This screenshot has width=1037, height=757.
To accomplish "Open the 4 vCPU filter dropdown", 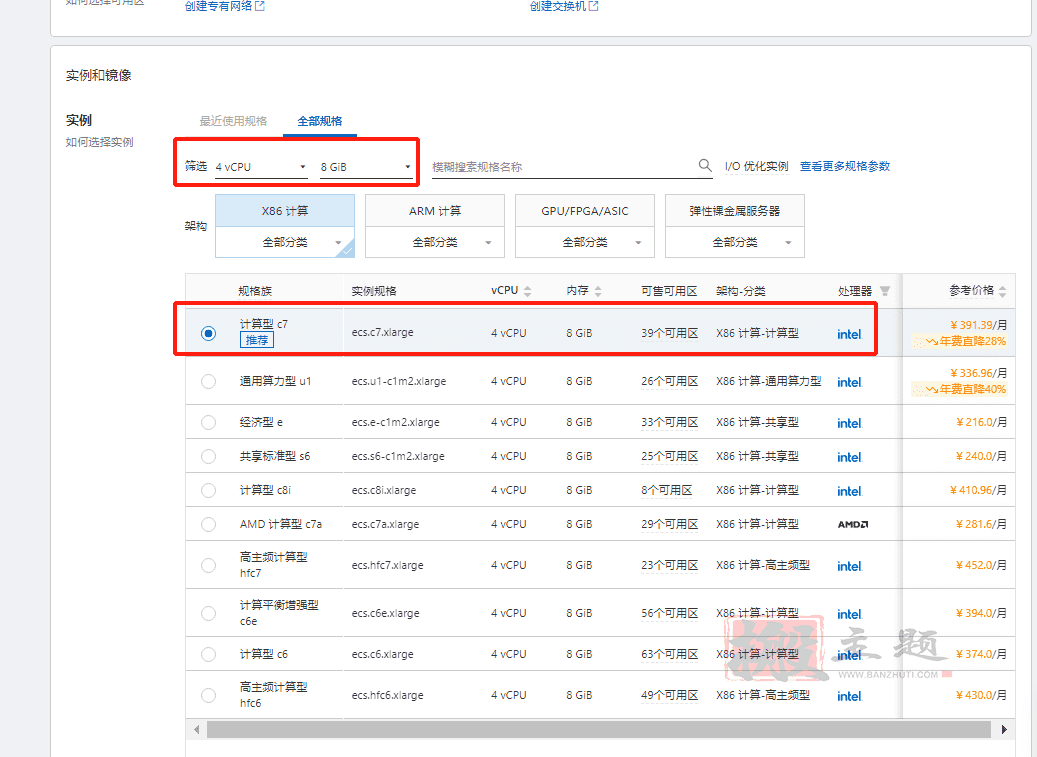I will (x=261, y=167).
